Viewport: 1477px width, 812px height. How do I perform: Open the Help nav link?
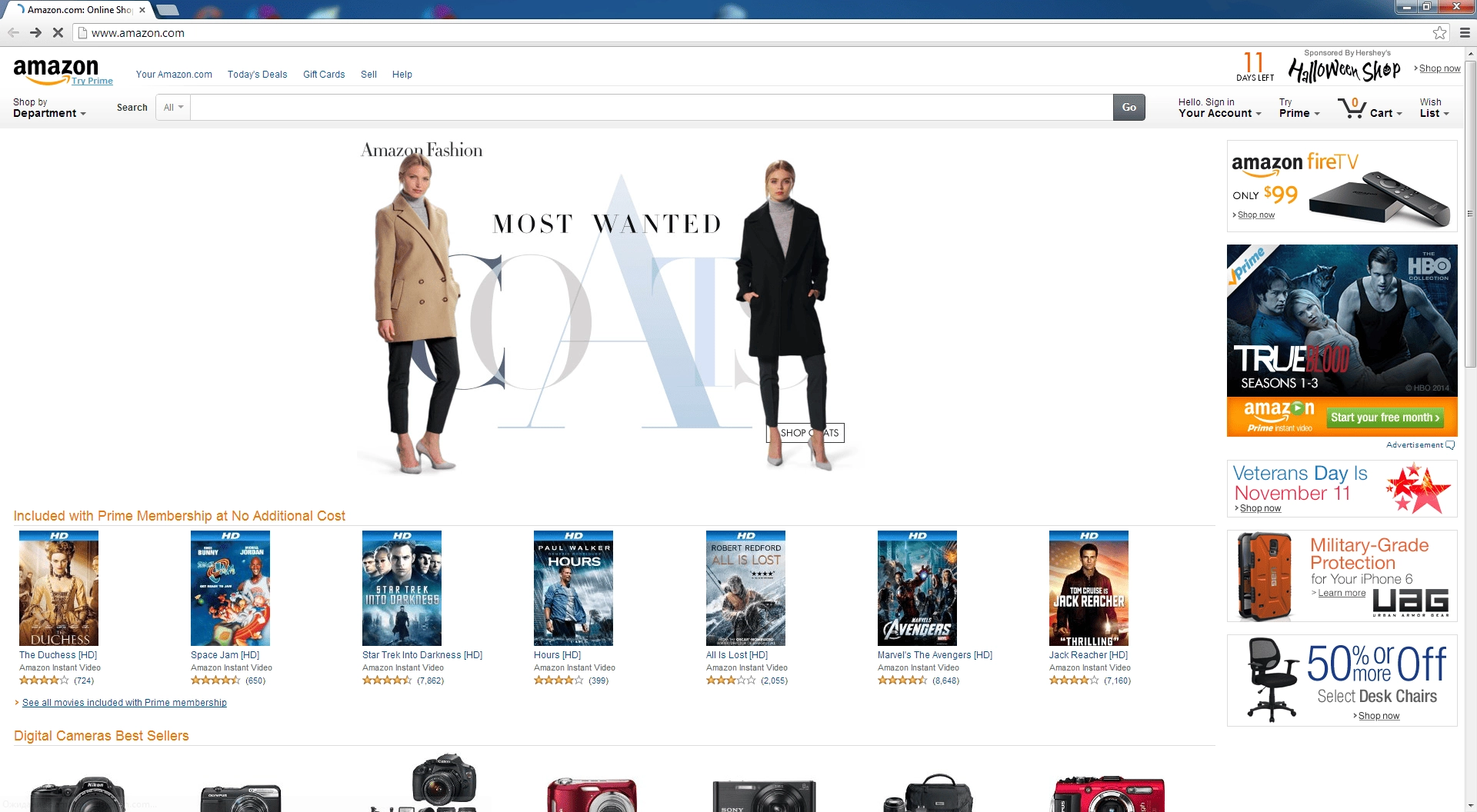tap(402, 75)
